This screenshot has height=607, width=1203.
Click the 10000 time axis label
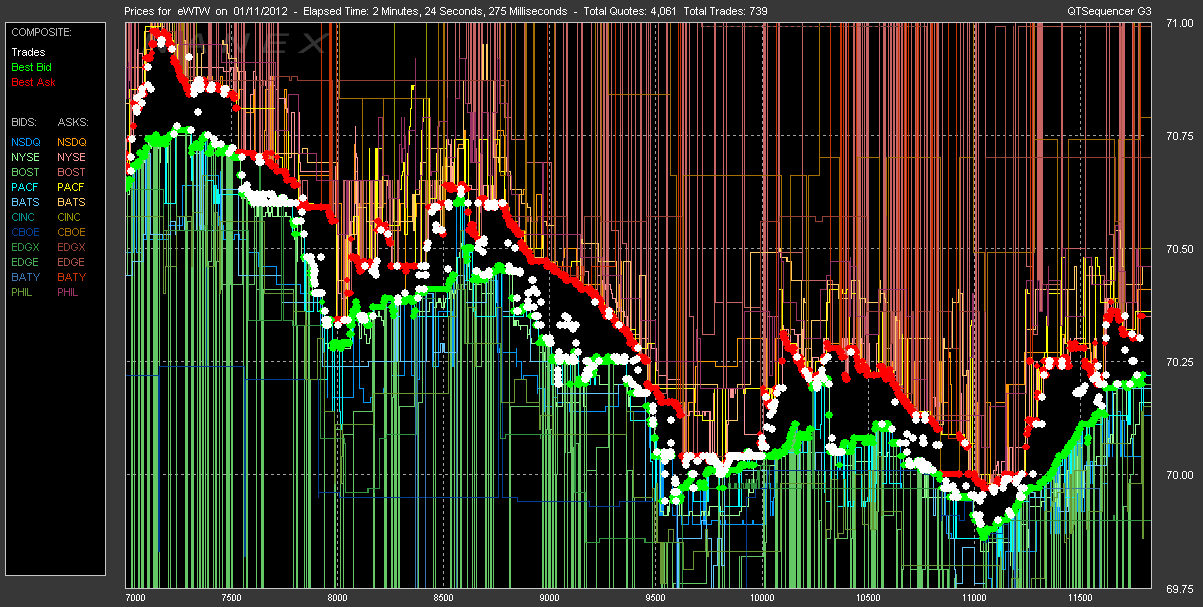762,598
